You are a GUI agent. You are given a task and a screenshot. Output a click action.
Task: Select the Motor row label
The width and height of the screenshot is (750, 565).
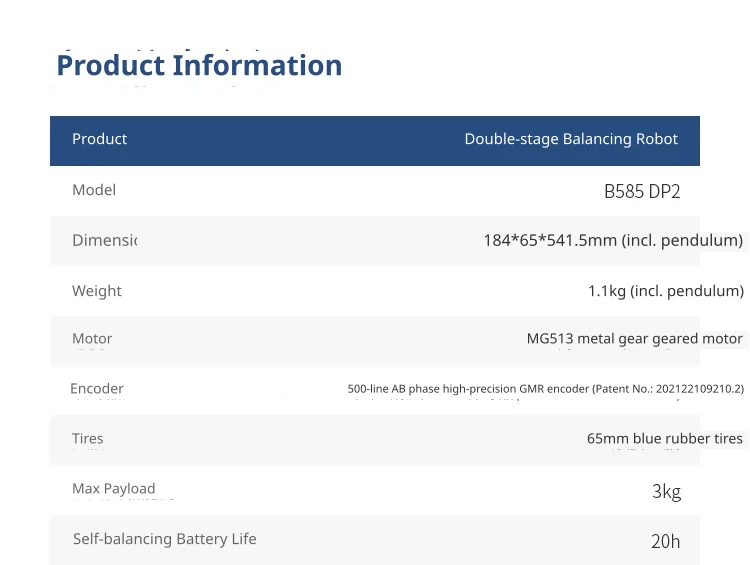[x=92, y=339]
